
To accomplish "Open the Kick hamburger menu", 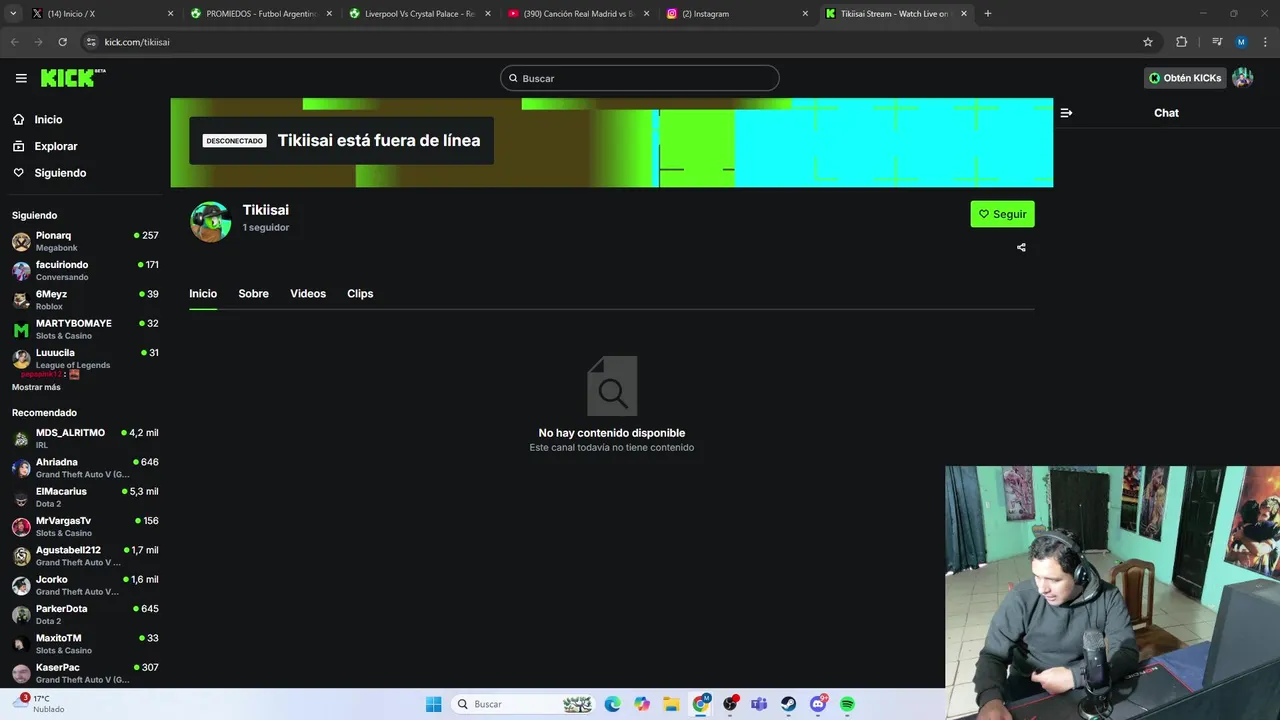I will click(x=21, y=78).
